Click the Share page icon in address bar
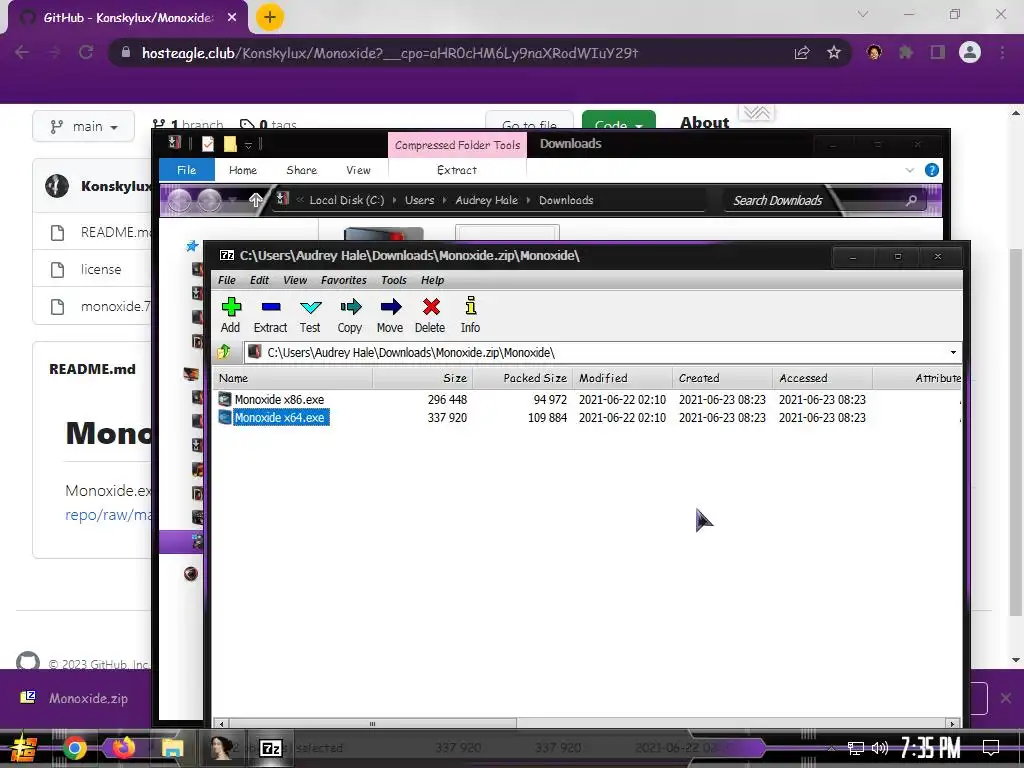The width and height of the screenshot is (1024, 768). [x=802, y=53]
